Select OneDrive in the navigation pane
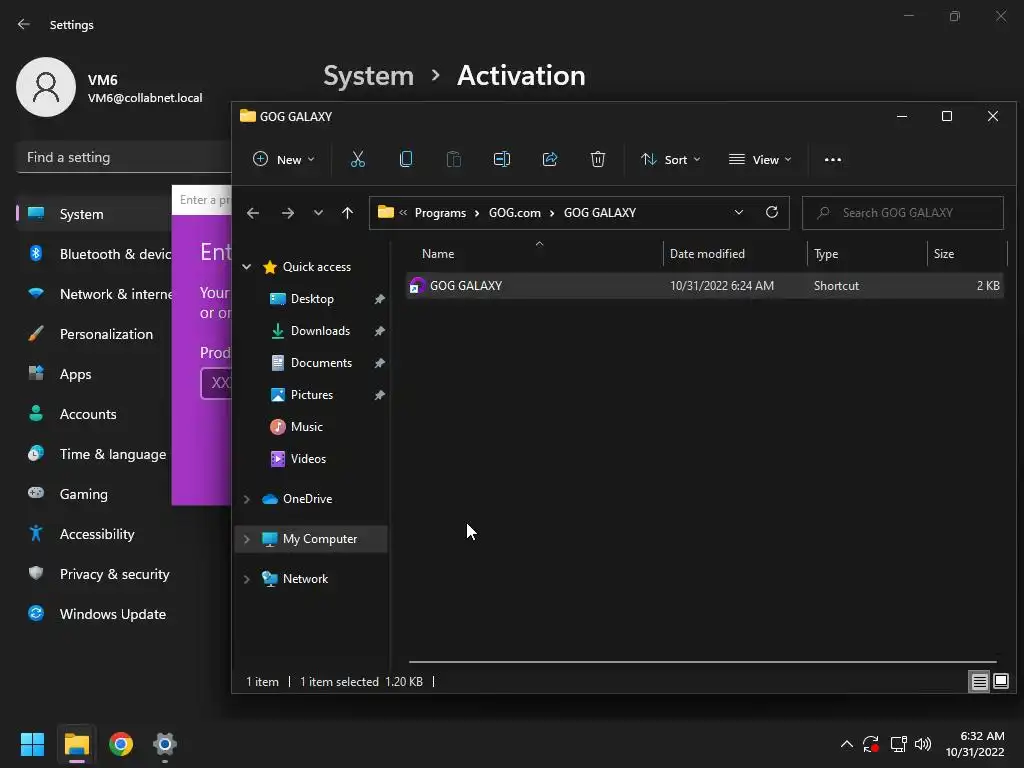This screenshot has height=768, width=1024. tap(307, 499)
